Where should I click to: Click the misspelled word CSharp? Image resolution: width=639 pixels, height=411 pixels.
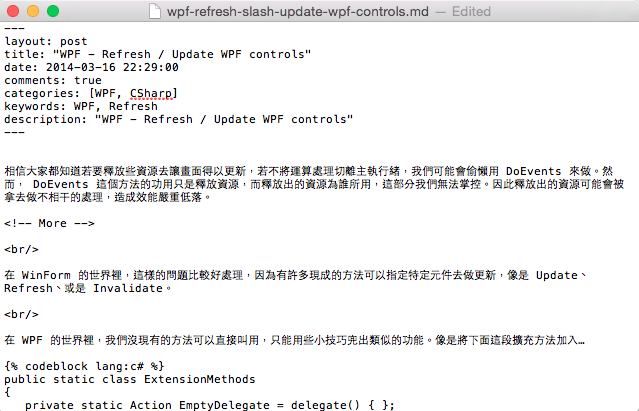151,93
